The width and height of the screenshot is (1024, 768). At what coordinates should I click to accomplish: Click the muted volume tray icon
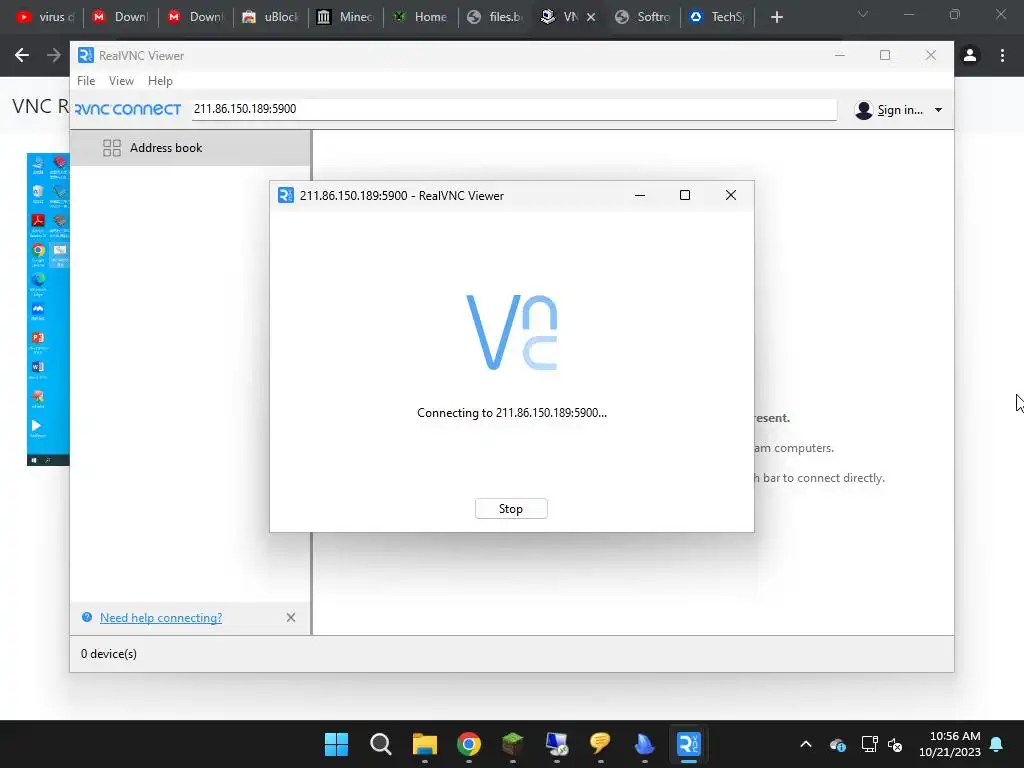click(x=895, y=744)
